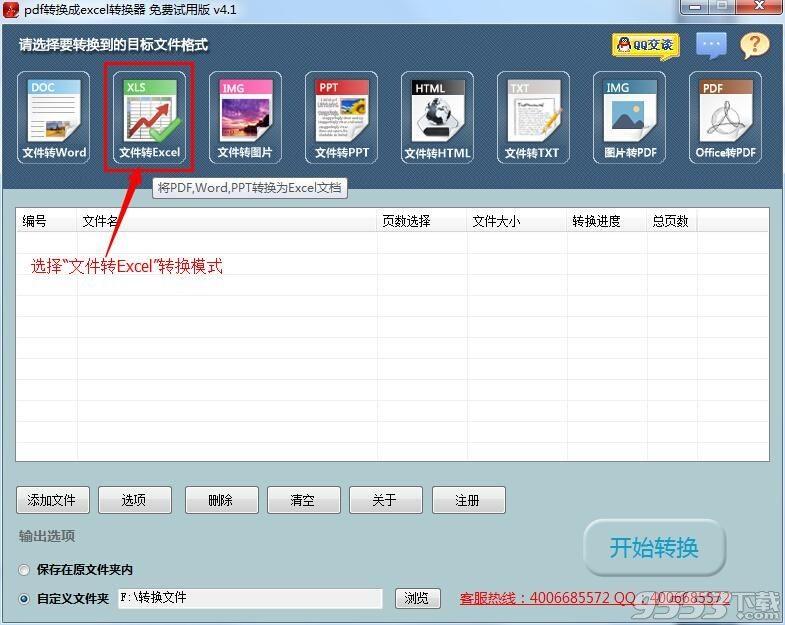Select the 文件转Excel conversion mode
Image resolution: width=785 pixels, height=625 pixels.
point(149,118)
